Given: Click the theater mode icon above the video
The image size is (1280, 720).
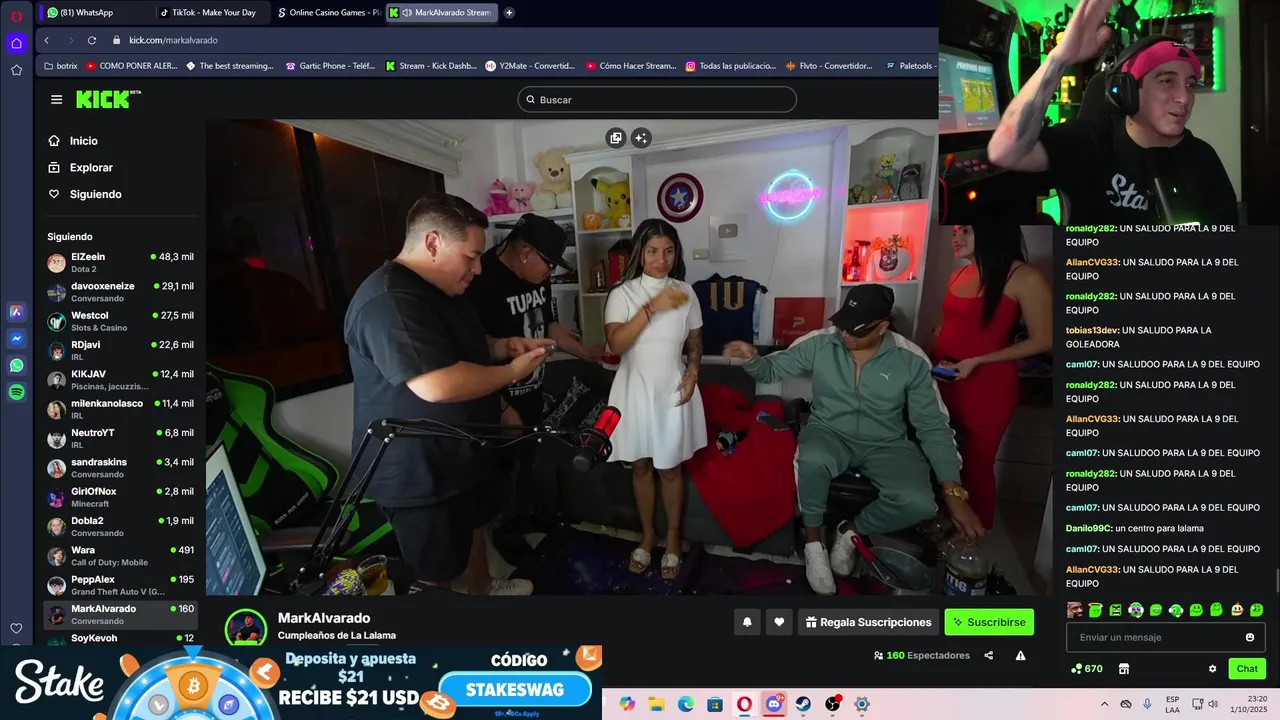Looking at the screenshot, I should pos(616,138).
